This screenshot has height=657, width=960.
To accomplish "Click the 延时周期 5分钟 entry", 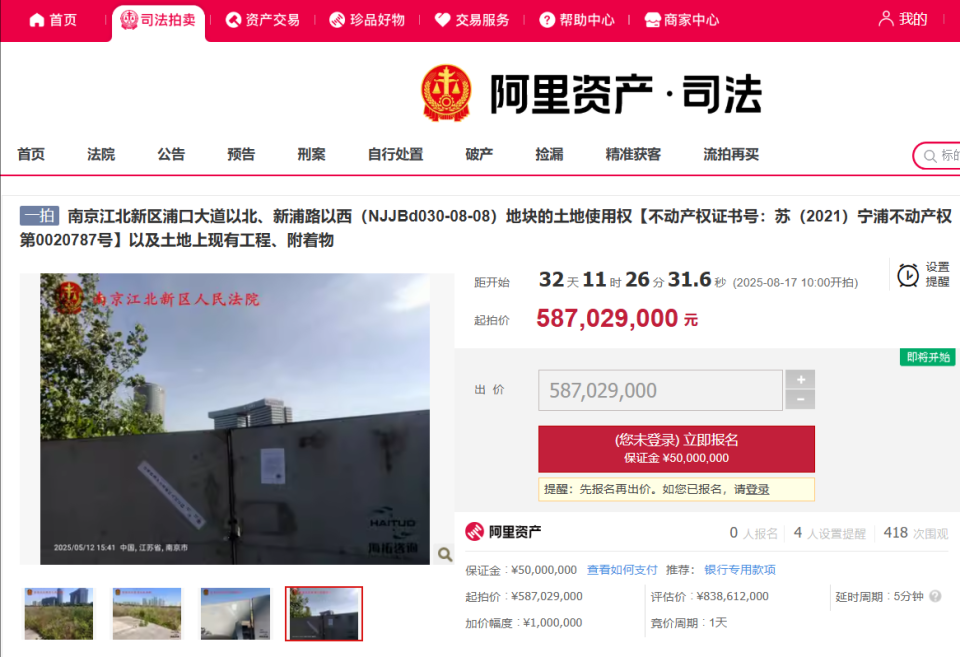I will [x=879, y=596].
